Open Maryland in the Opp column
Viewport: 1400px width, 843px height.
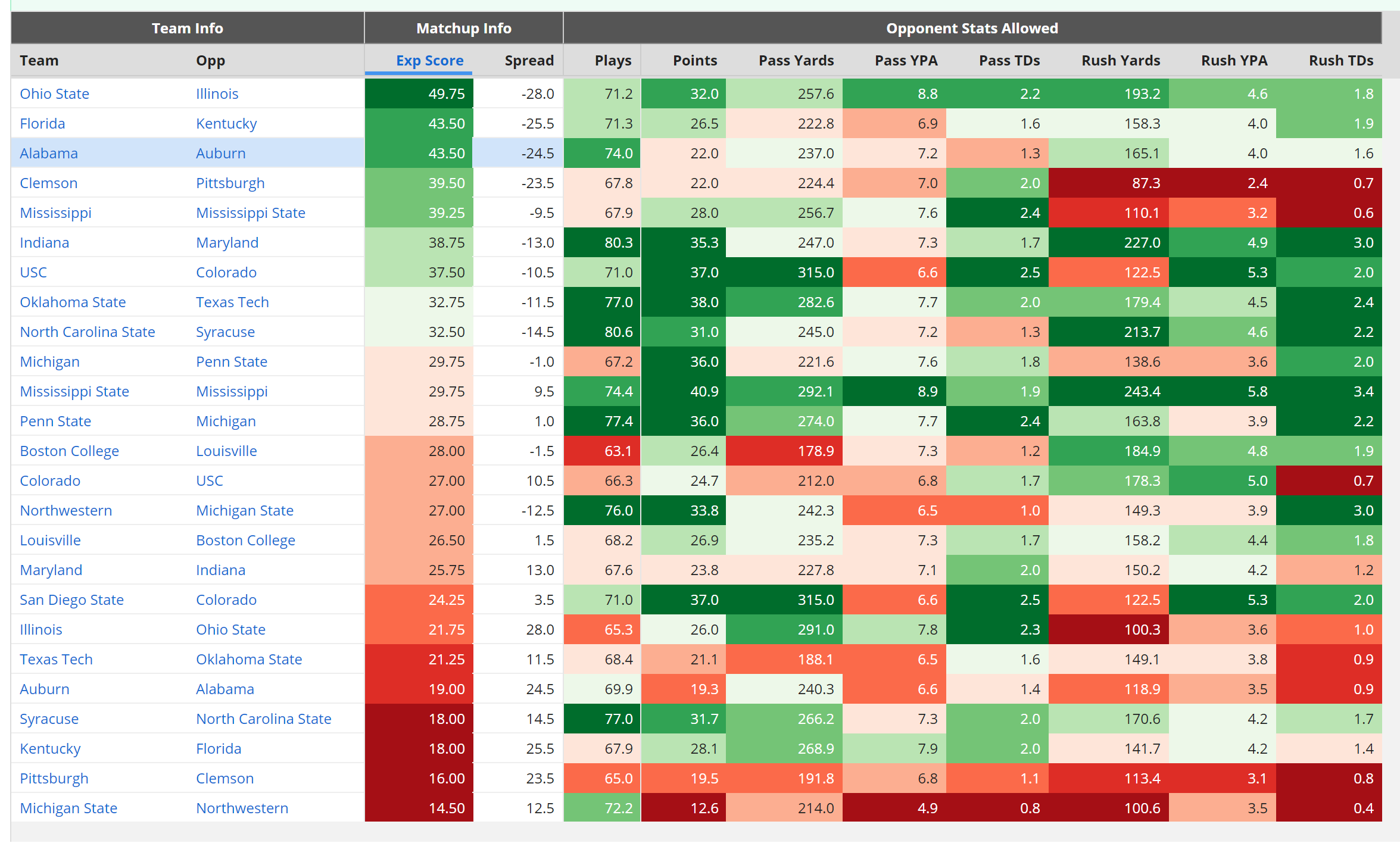(227, 242)
